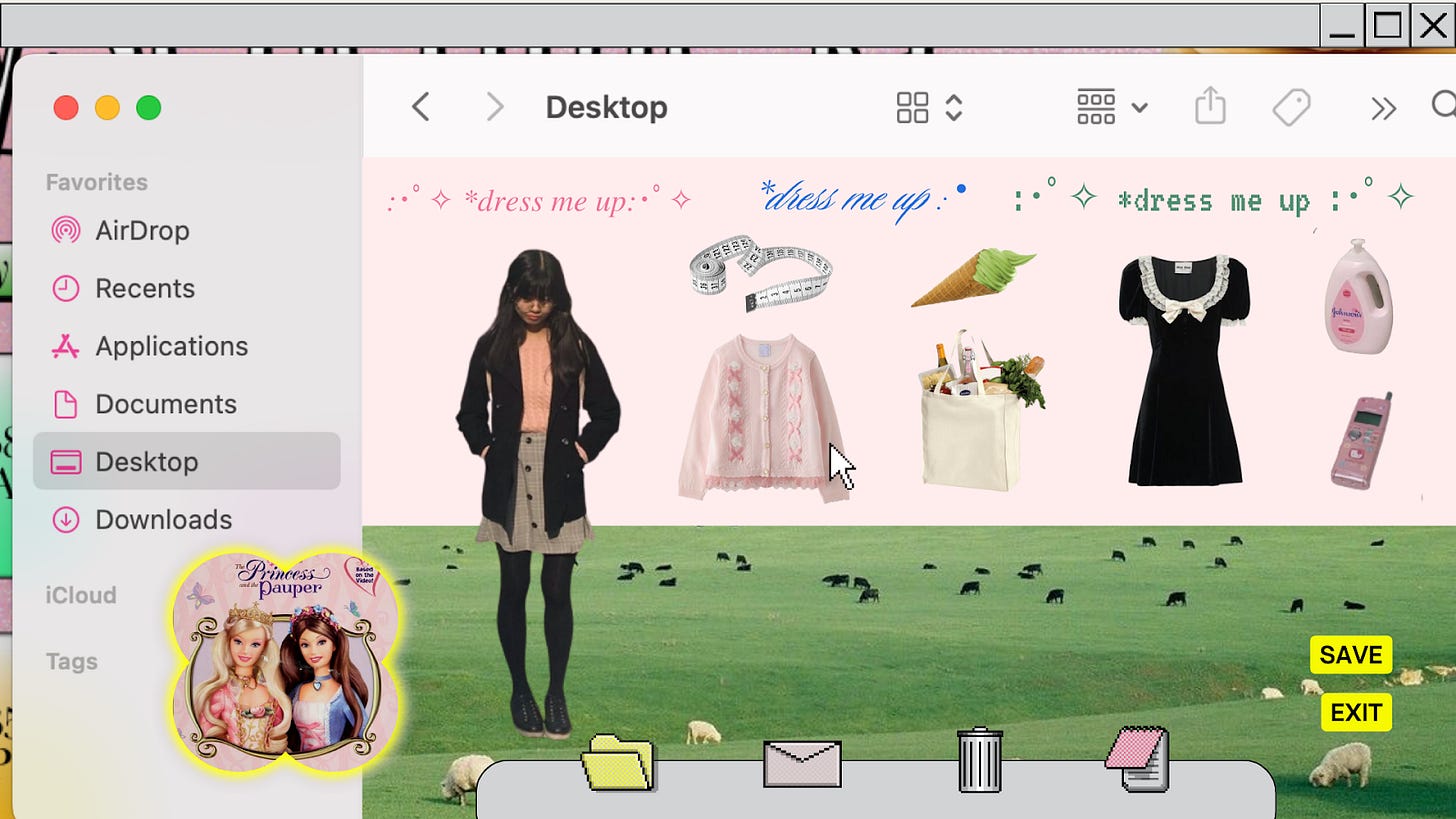The height and width of the screenshot is (819, 1456).
Task: Open the group-by options dropdown
Action: click(x=1112, y=107)
